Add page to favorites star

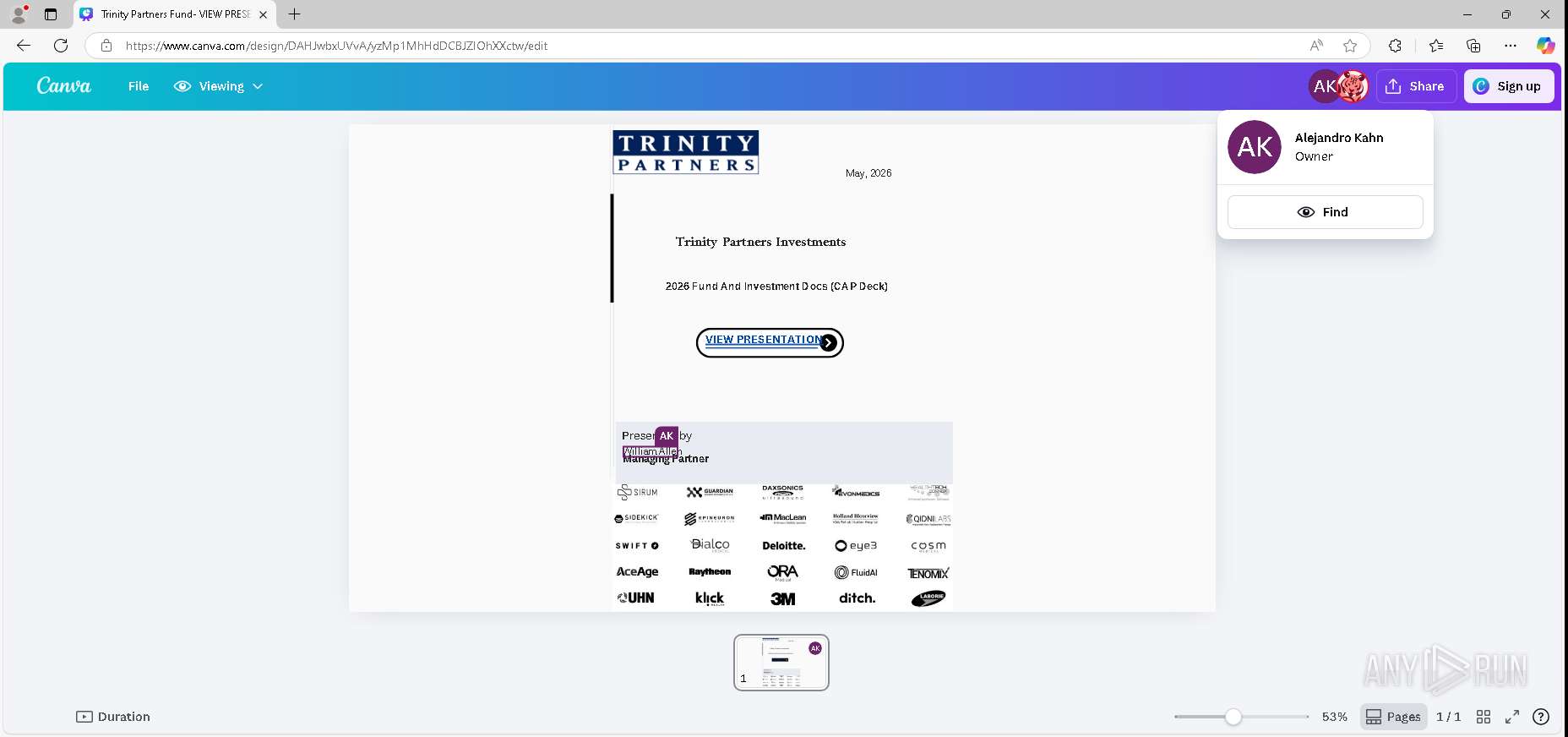click(x=1350, y=46)
